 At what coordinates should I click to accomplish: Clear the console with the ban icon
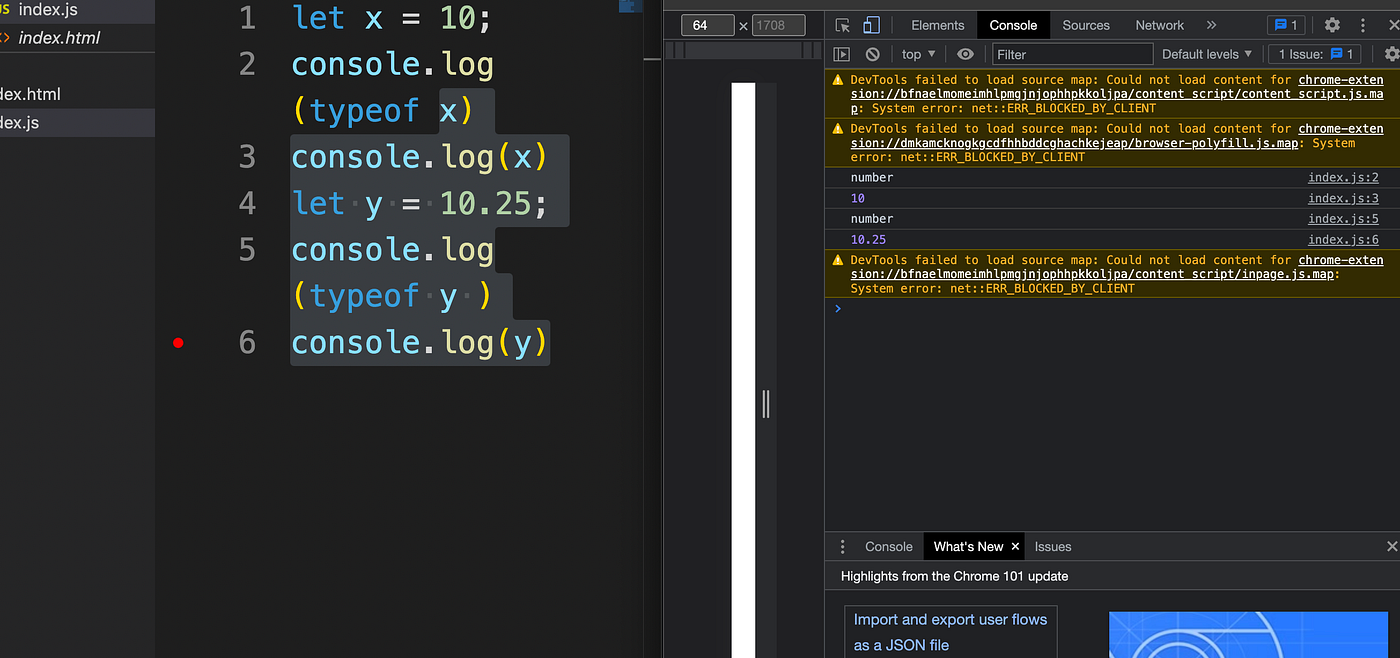871,54
